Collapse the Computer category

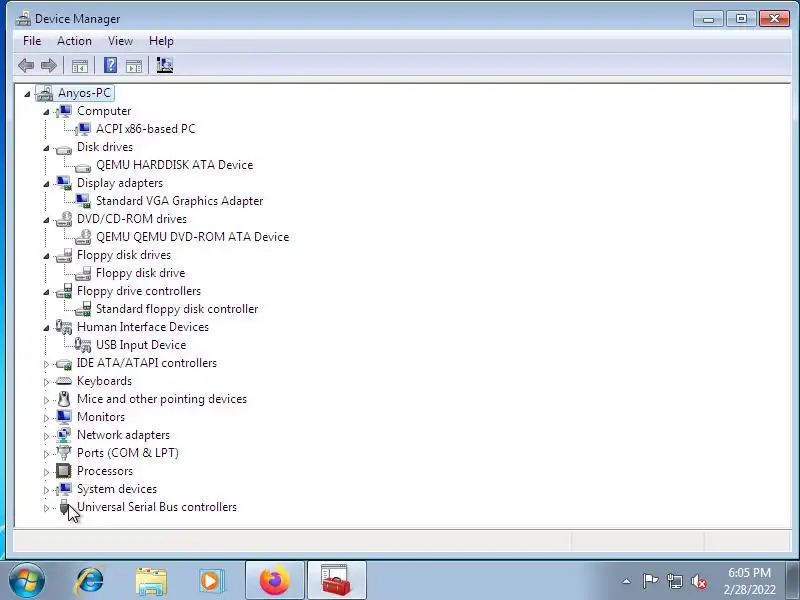46,112
